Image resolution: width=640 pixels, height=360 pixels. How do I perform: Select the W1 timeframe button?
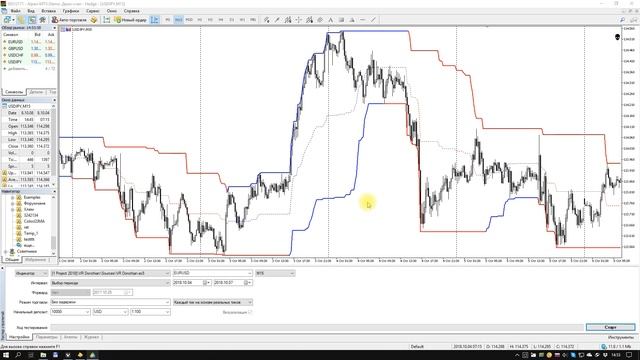point(242,20)
